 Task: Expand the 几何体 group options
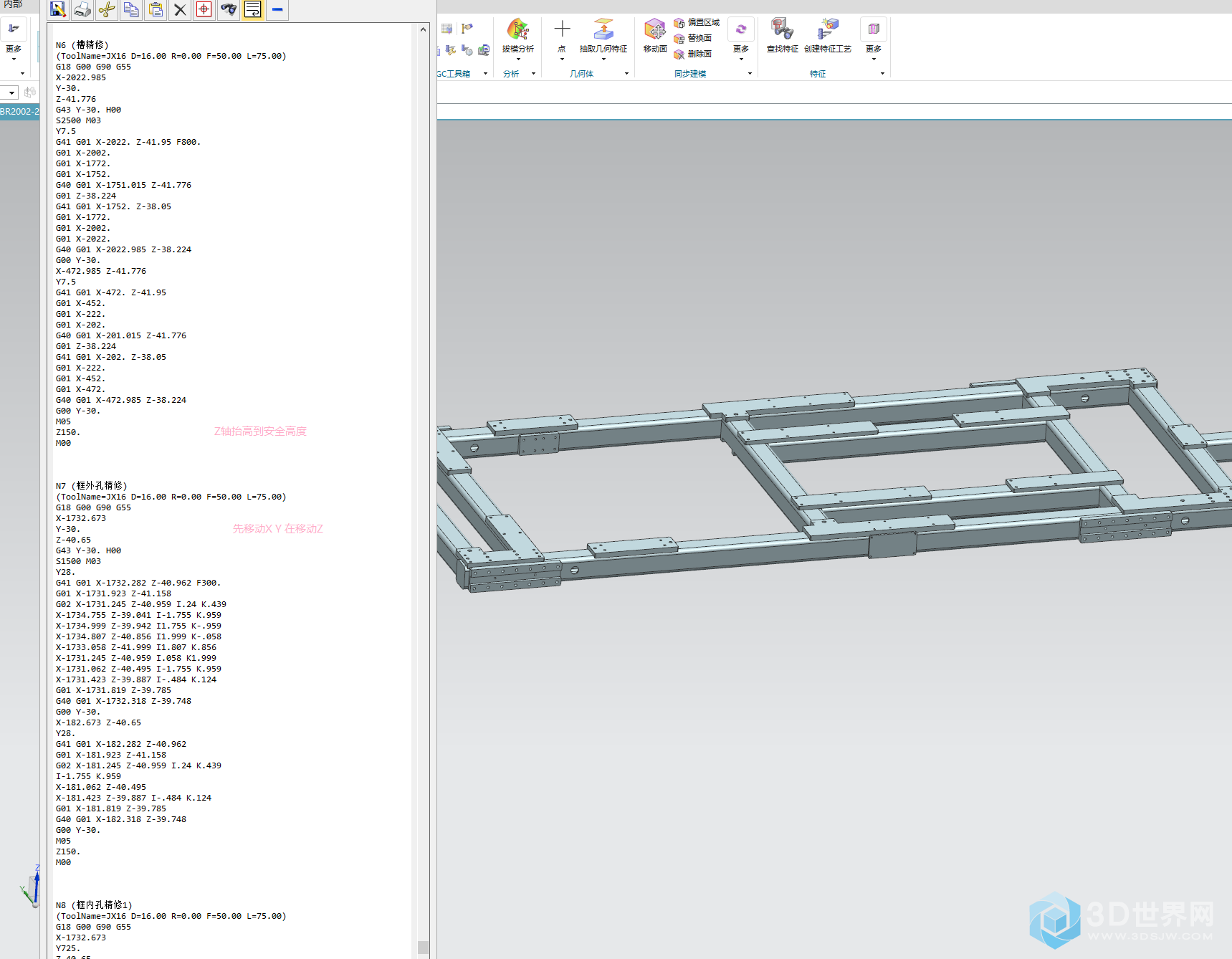[626, 74]
